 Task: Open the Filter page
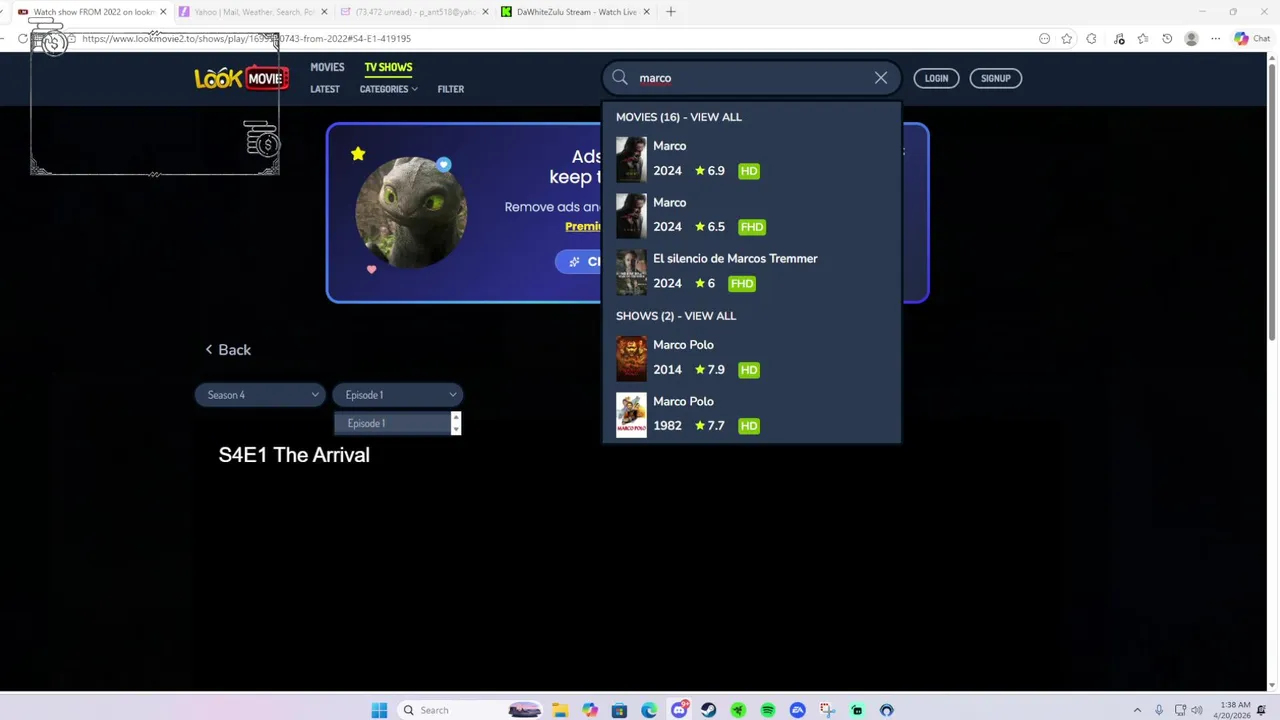click(x=450, y=89)
